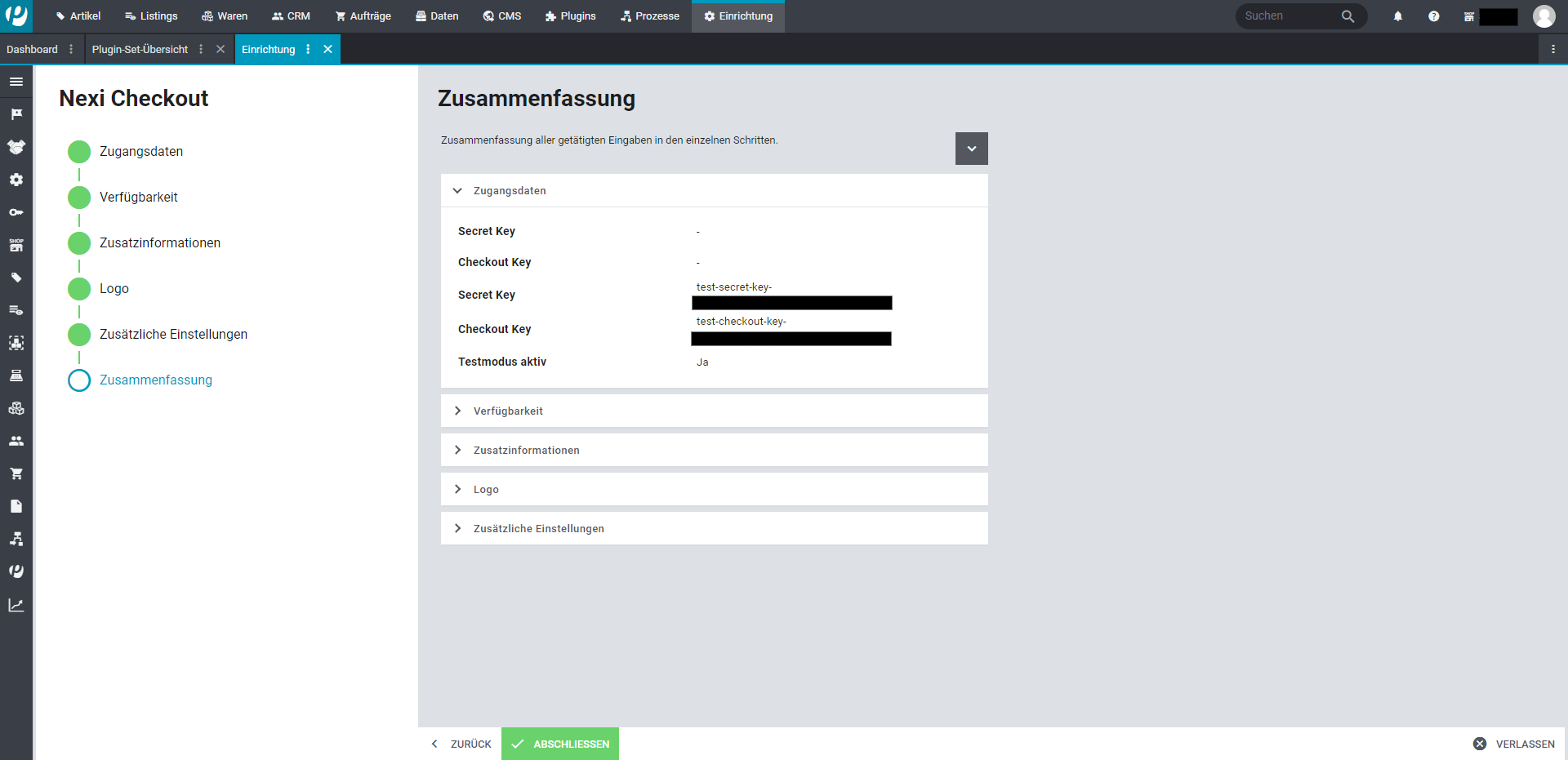This screenshot has height=760, width=1568.
Task: Open the hamburger menu in sidebar
Action: [16, 82]
